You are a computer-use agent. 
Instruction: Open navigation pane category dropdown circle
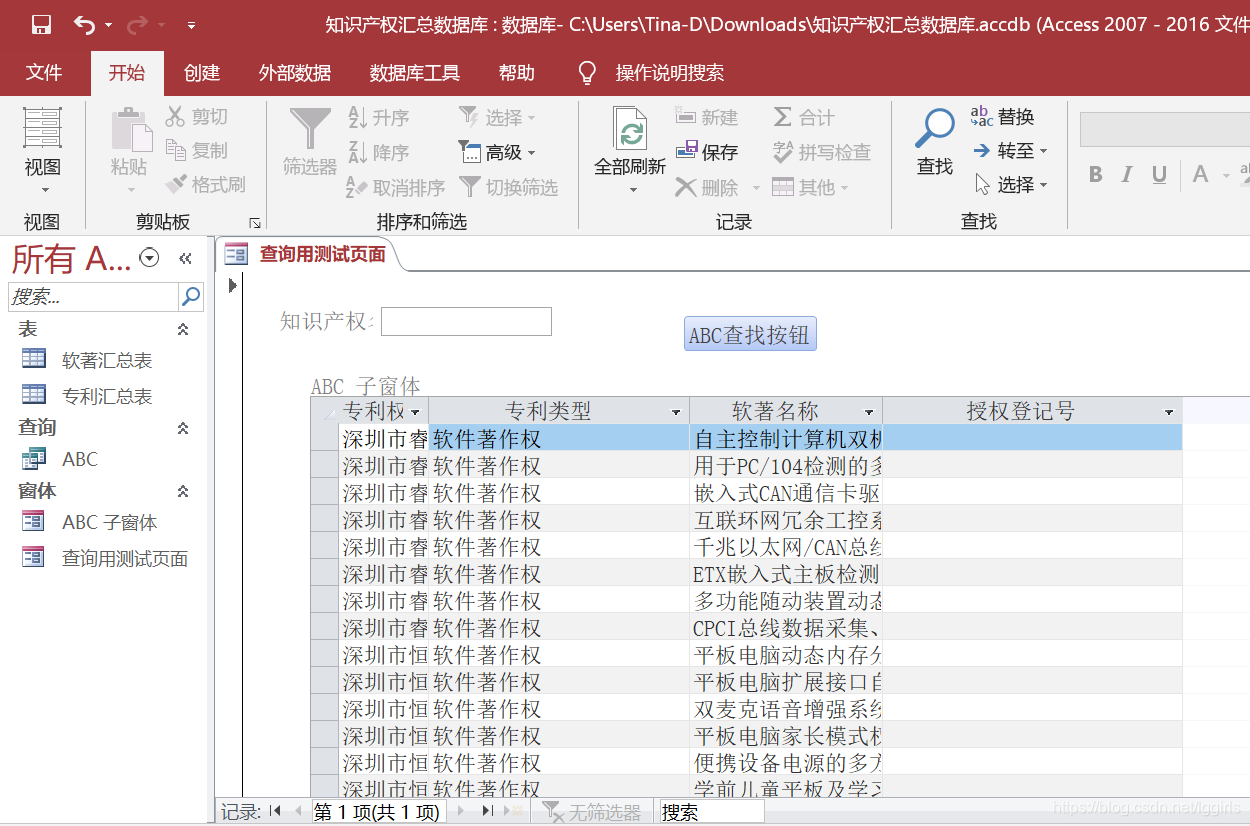pyautogui.click(x=150, y=258)
